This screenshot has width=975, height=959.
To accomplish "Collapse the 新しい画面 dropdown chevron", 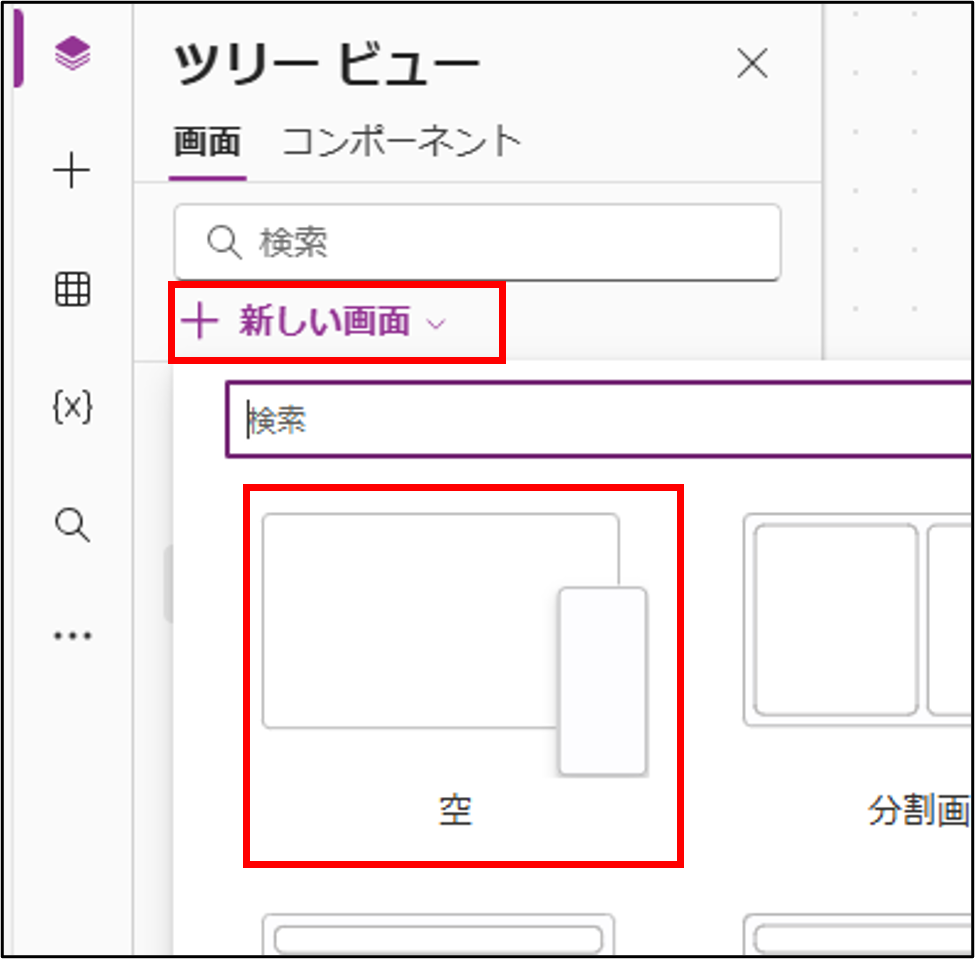I will tap(435, 324).
